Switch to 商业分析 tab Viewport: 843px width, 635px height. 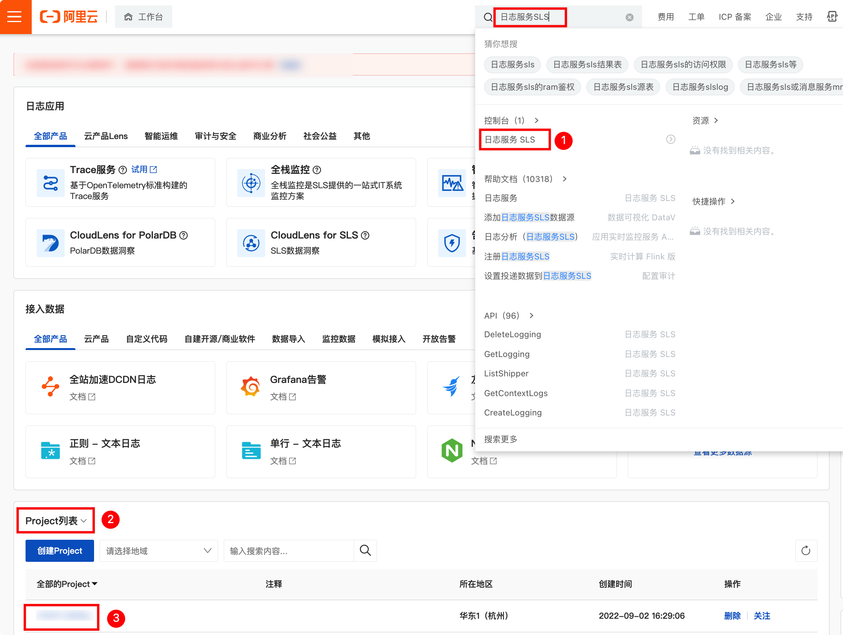tap(270, 136)
